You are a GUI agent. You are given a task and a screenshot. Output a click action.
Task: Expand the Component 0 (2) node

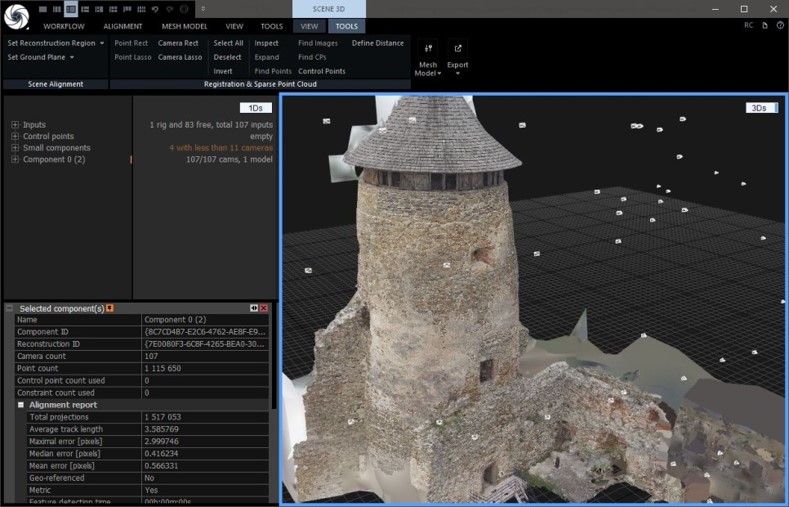[15, 159]
